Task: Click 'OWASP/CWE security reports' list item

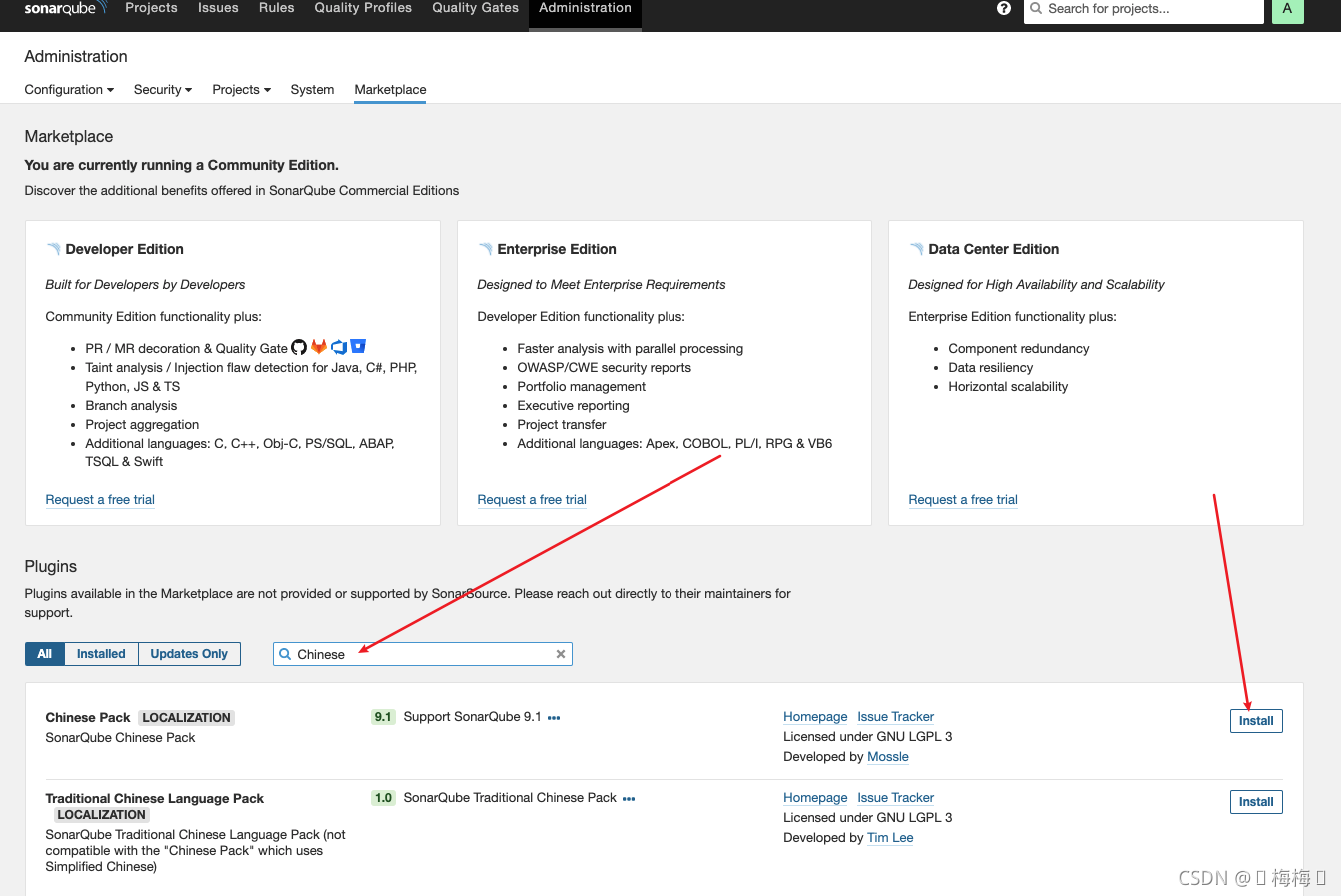Action: pyautogui.click(x=604, y=368)
